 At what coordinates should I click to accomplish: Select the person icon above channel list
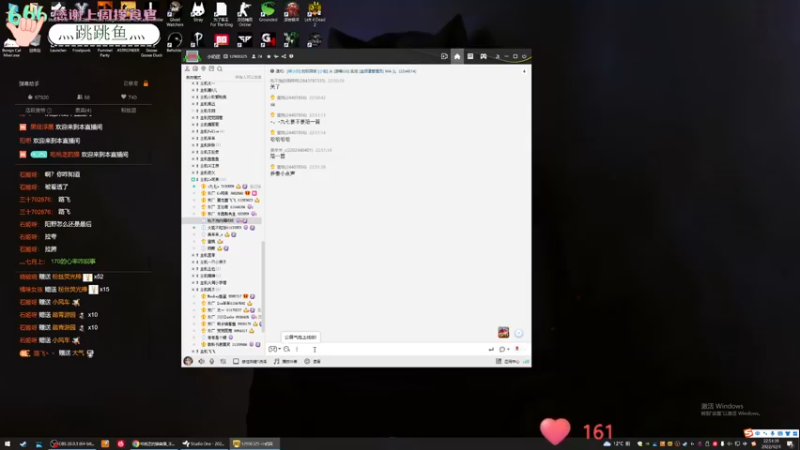tap(187, 68)
